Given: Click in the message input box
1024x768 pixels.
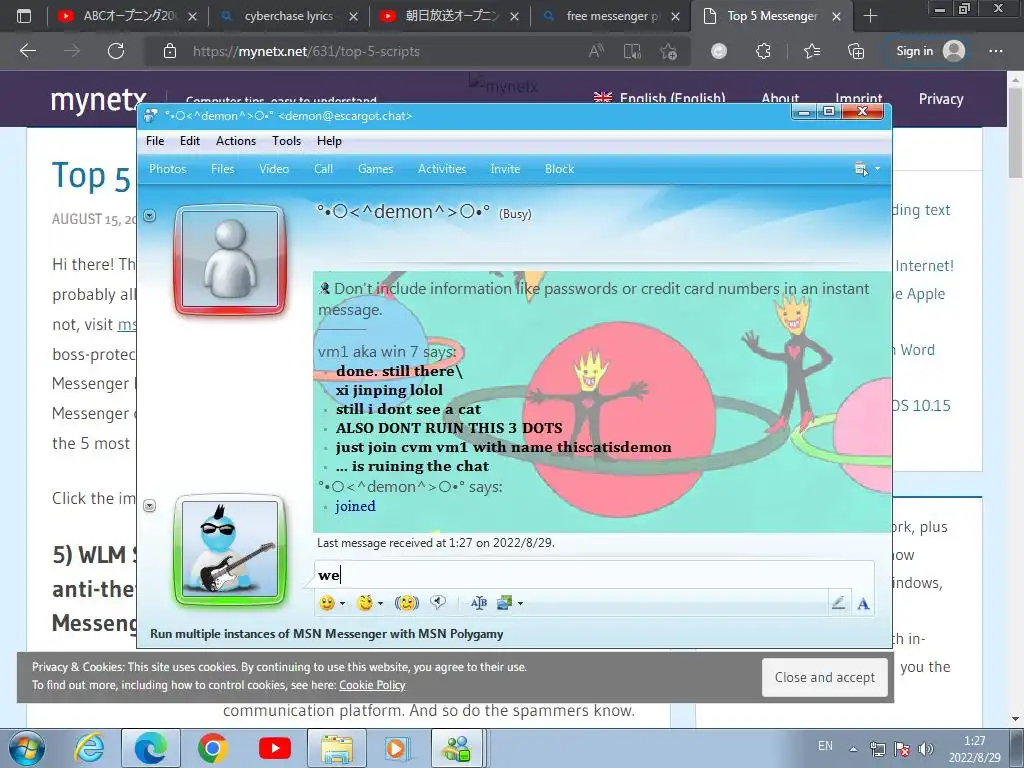Looking at the screenshot, I should (x=594, y=575).
